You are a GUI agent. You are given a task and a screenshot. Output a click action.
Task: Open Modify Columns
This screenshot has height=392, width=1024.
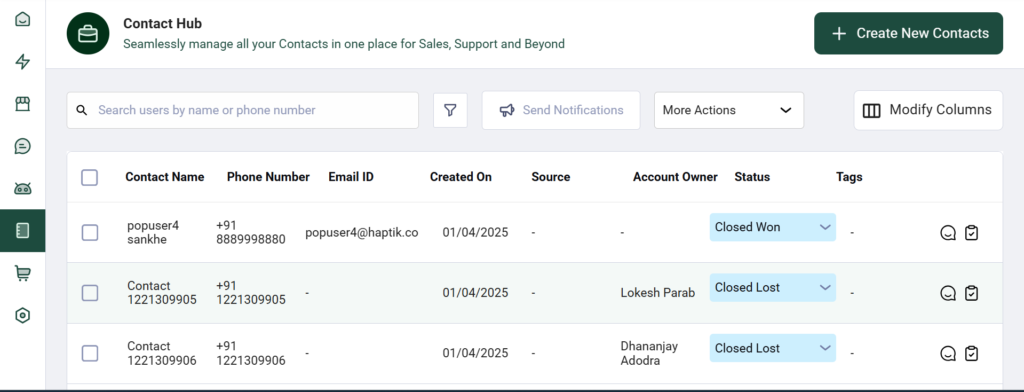coord(928,110)
